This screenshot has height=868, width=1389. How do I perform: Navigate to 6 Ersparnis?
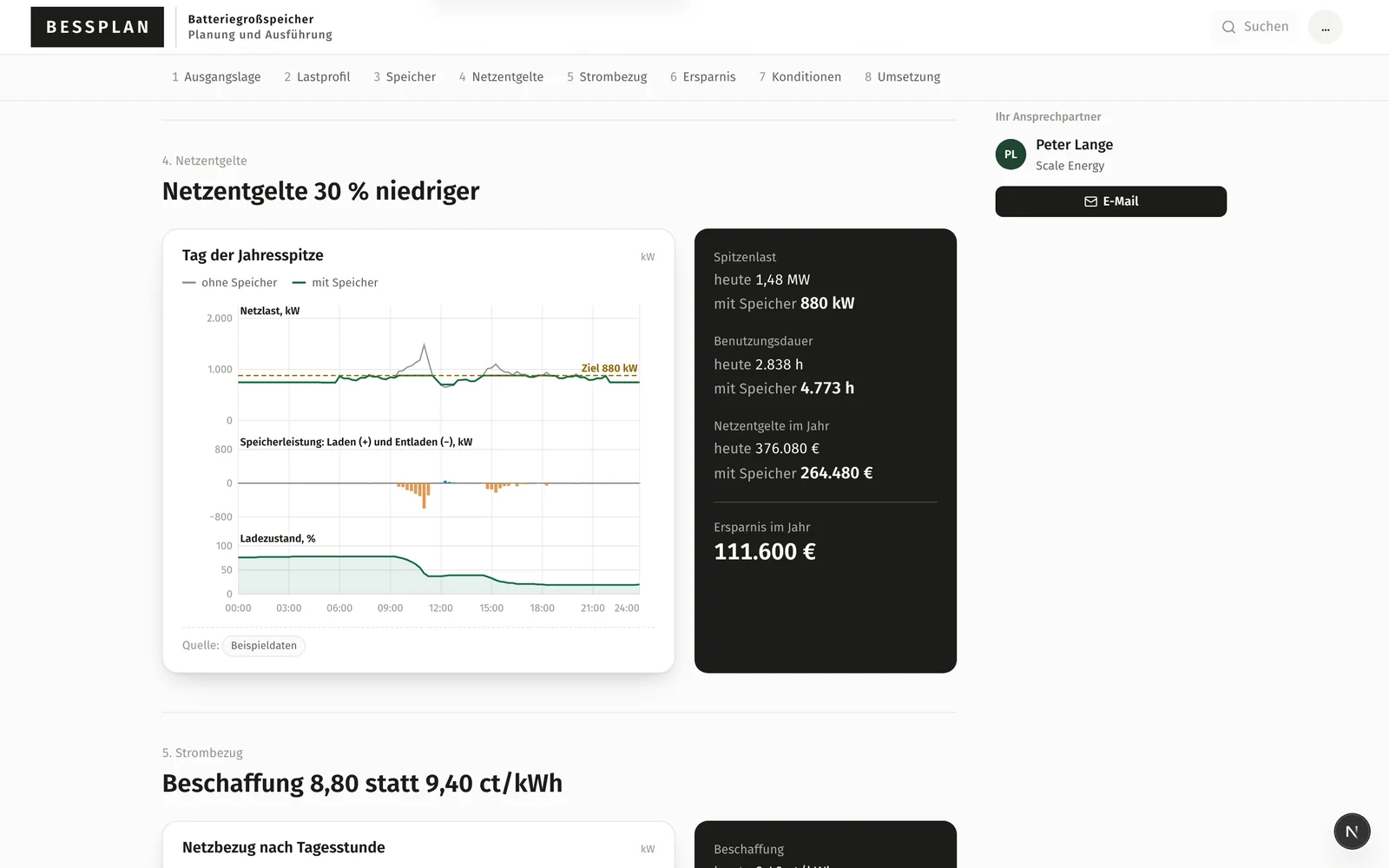tap(702, 77)
